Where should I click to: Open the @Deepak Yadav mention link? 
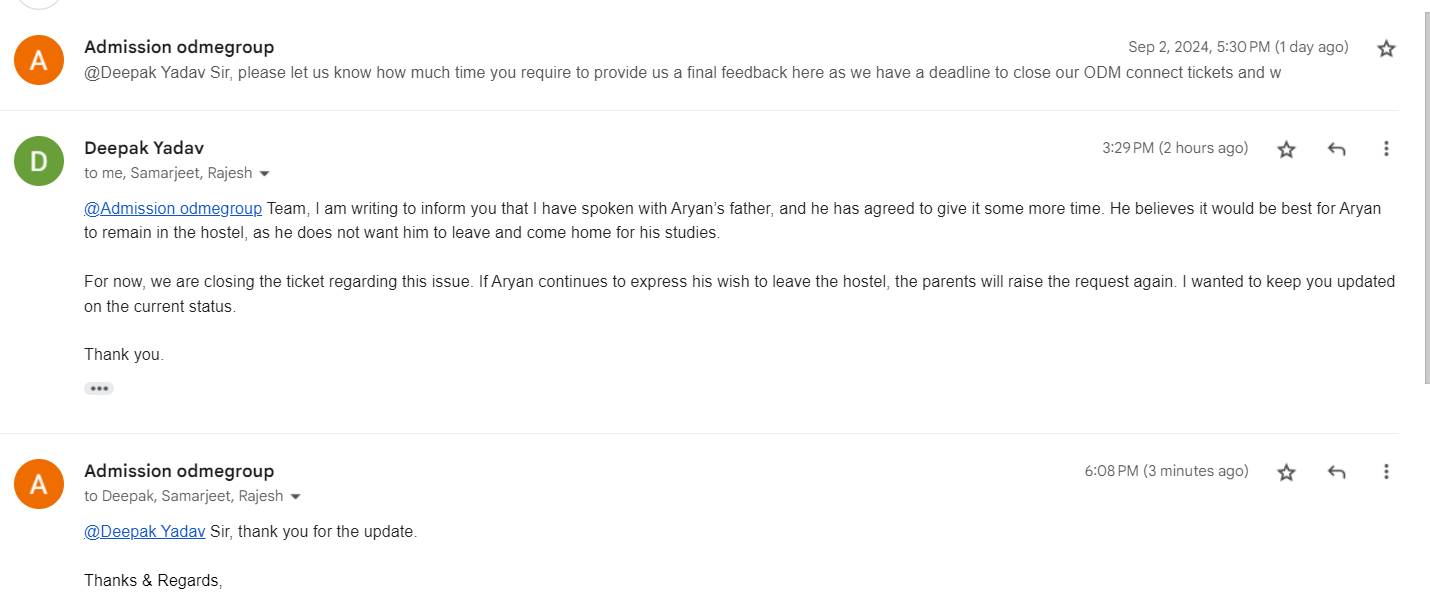[145, 532]
